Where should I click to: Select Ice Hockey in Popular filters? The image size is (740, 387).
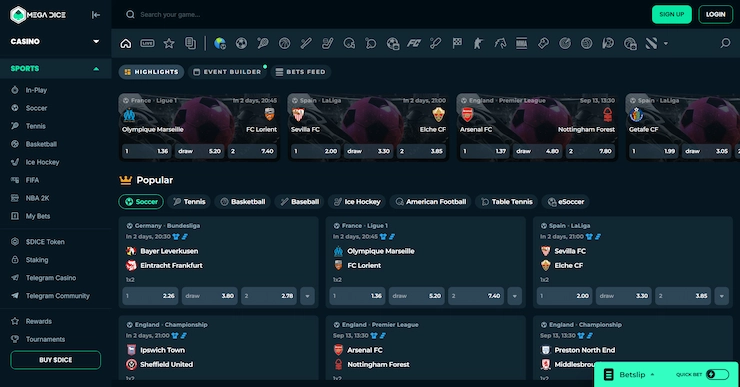coord(357,202)
